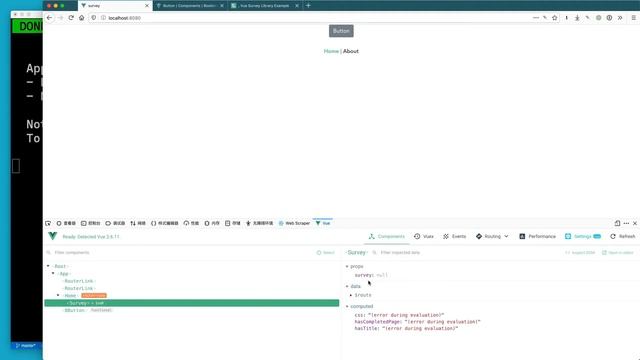640x360 pixels.
Task: Open the 性能 performance devtools tab
Action: (191, 223)
